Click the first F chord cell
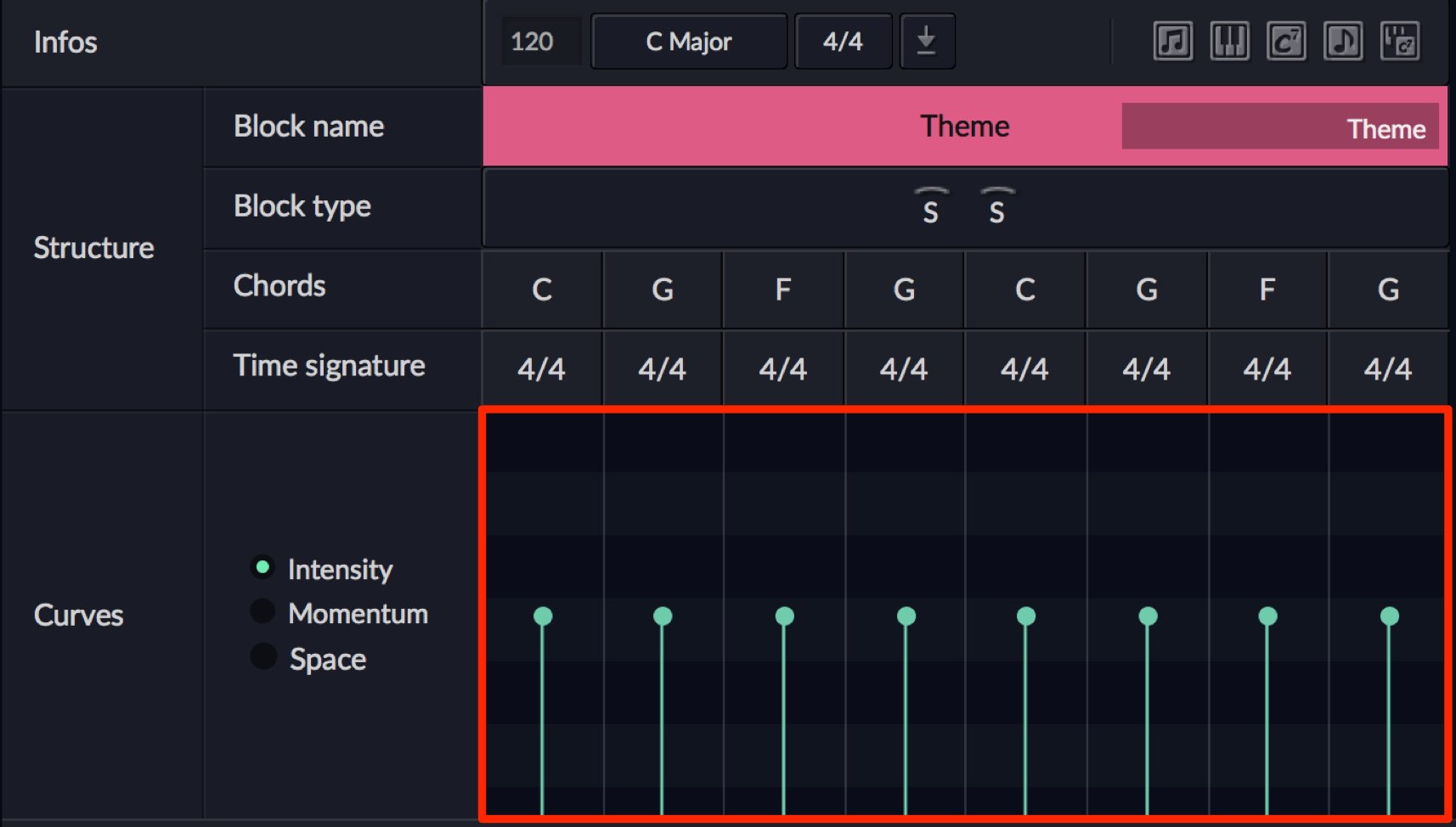This screenshot has width=1456, height=827. point(783,290)
